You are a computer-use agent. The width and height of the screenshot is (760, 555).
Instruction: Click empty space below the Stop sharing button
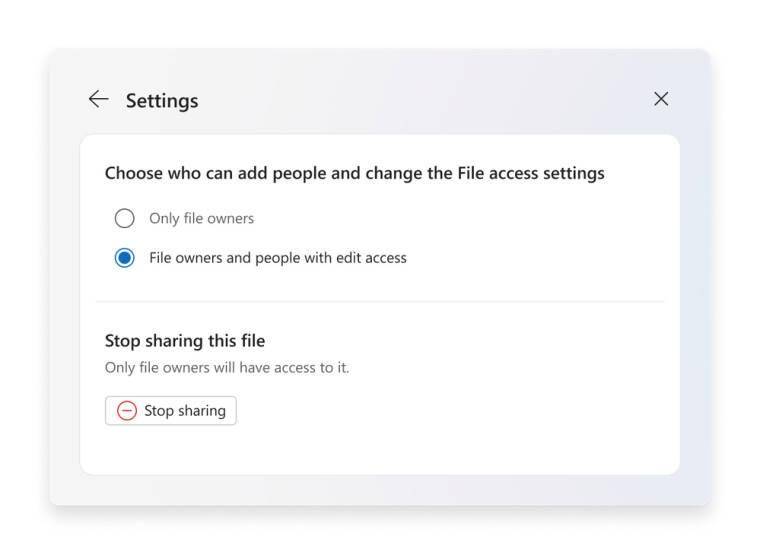(x=380, y=451)
